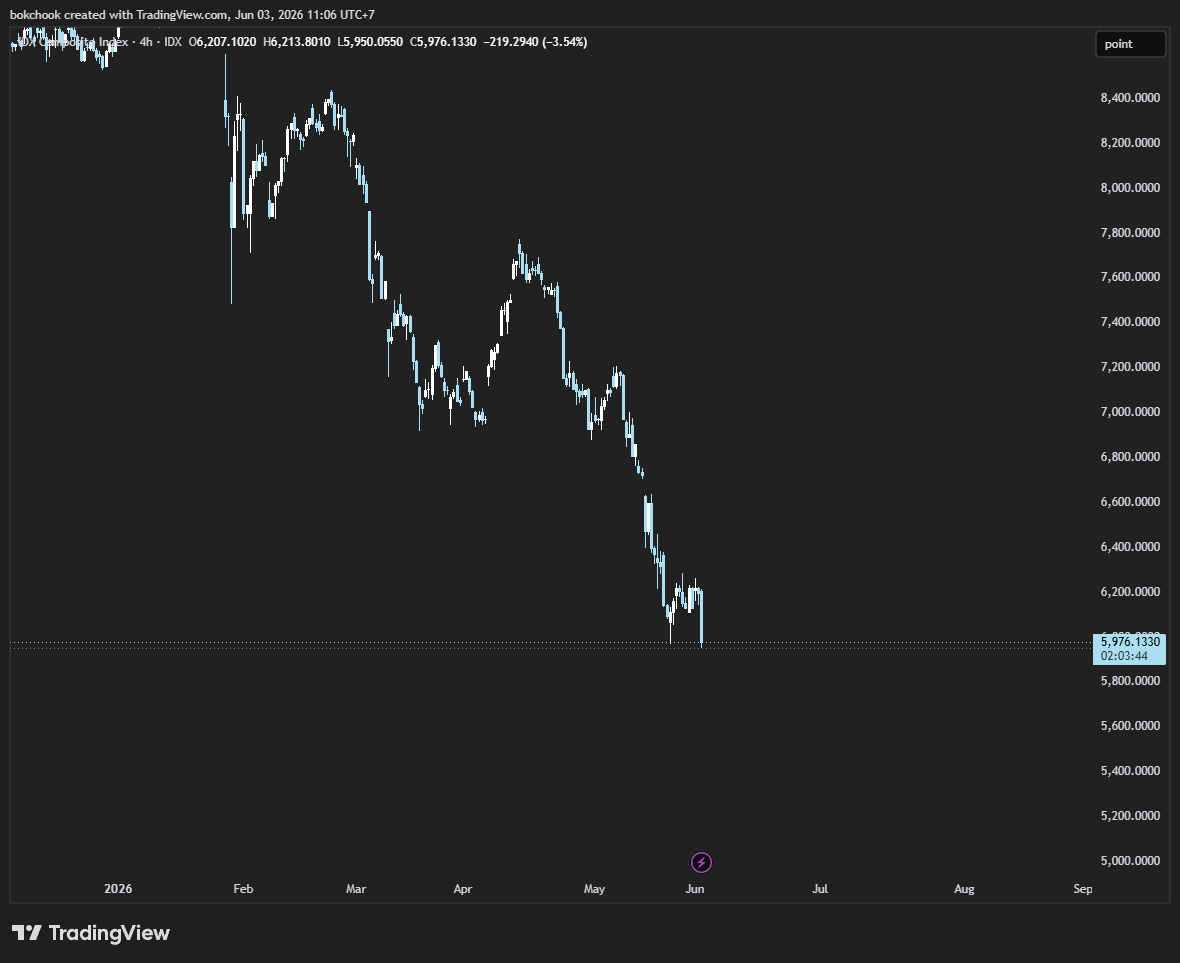
Task: Click the 6,800.0000 price axis label
Action: (x=1130, y=457)
